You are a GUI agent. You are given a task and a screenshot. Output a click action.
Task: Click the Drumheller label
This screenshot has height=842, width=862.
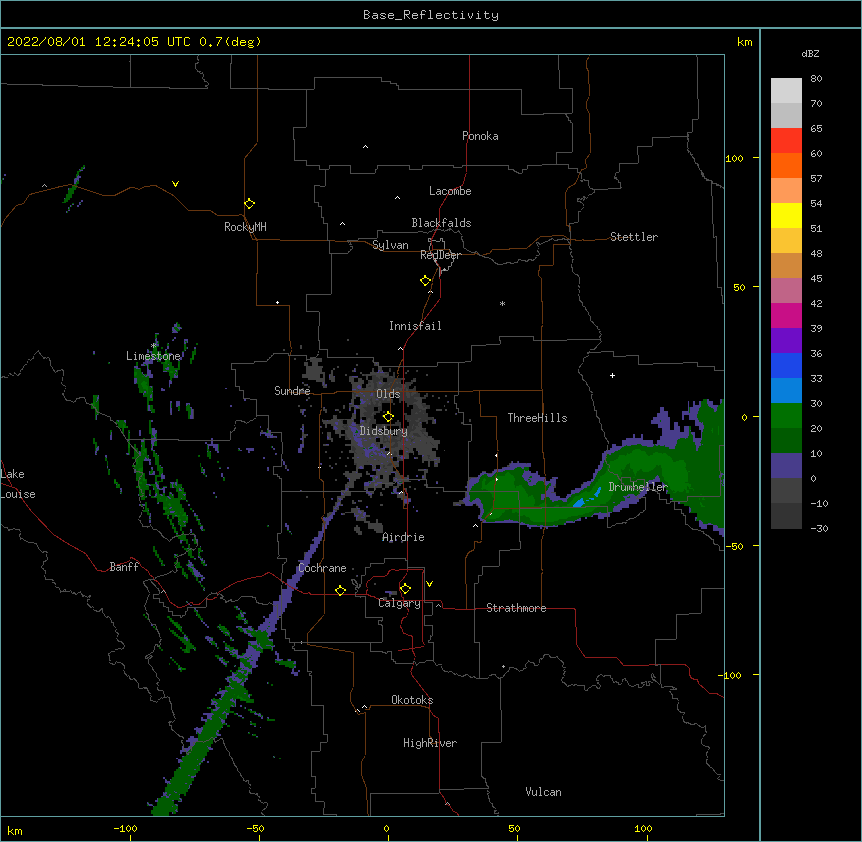pyautogui.click(x=638, y=487)
